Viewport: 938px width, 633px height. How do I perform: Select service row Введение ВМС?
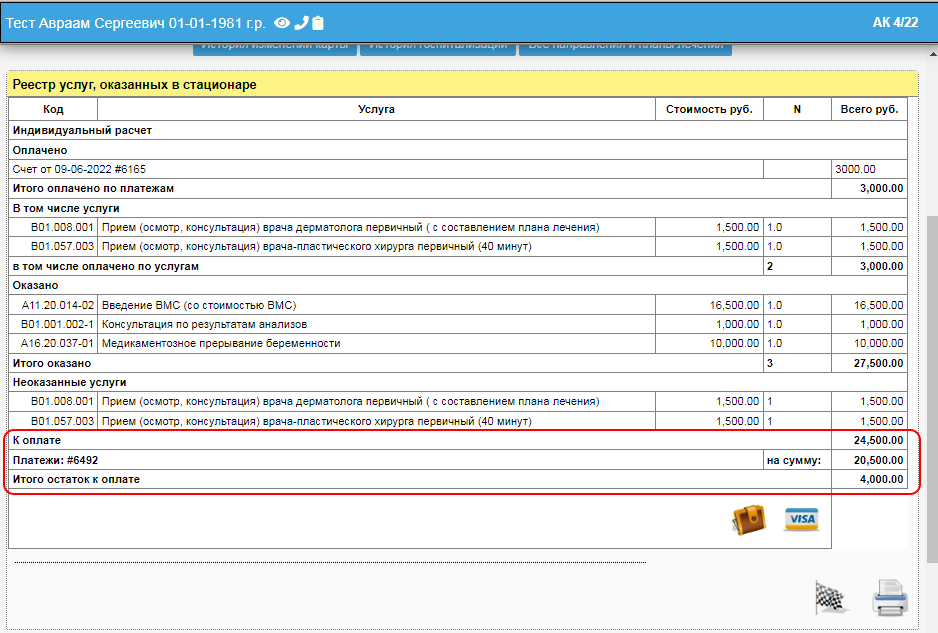(199, 305)
